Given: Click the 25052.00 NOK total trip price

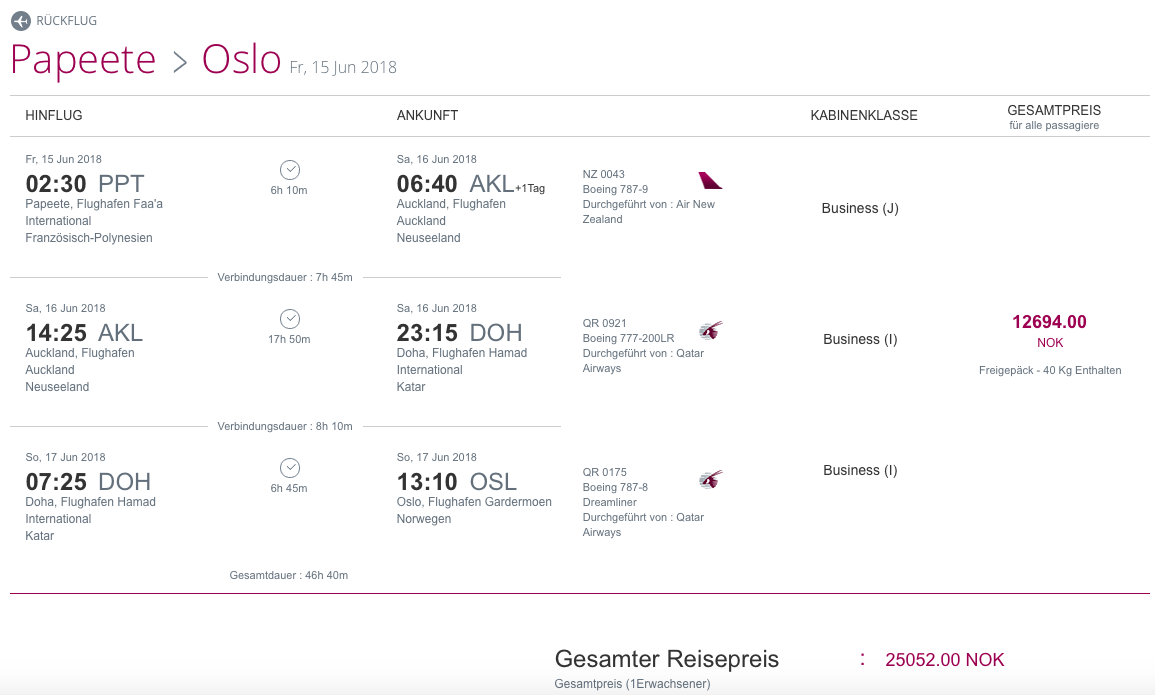Looking at the screenshot, I should (944, 660).
